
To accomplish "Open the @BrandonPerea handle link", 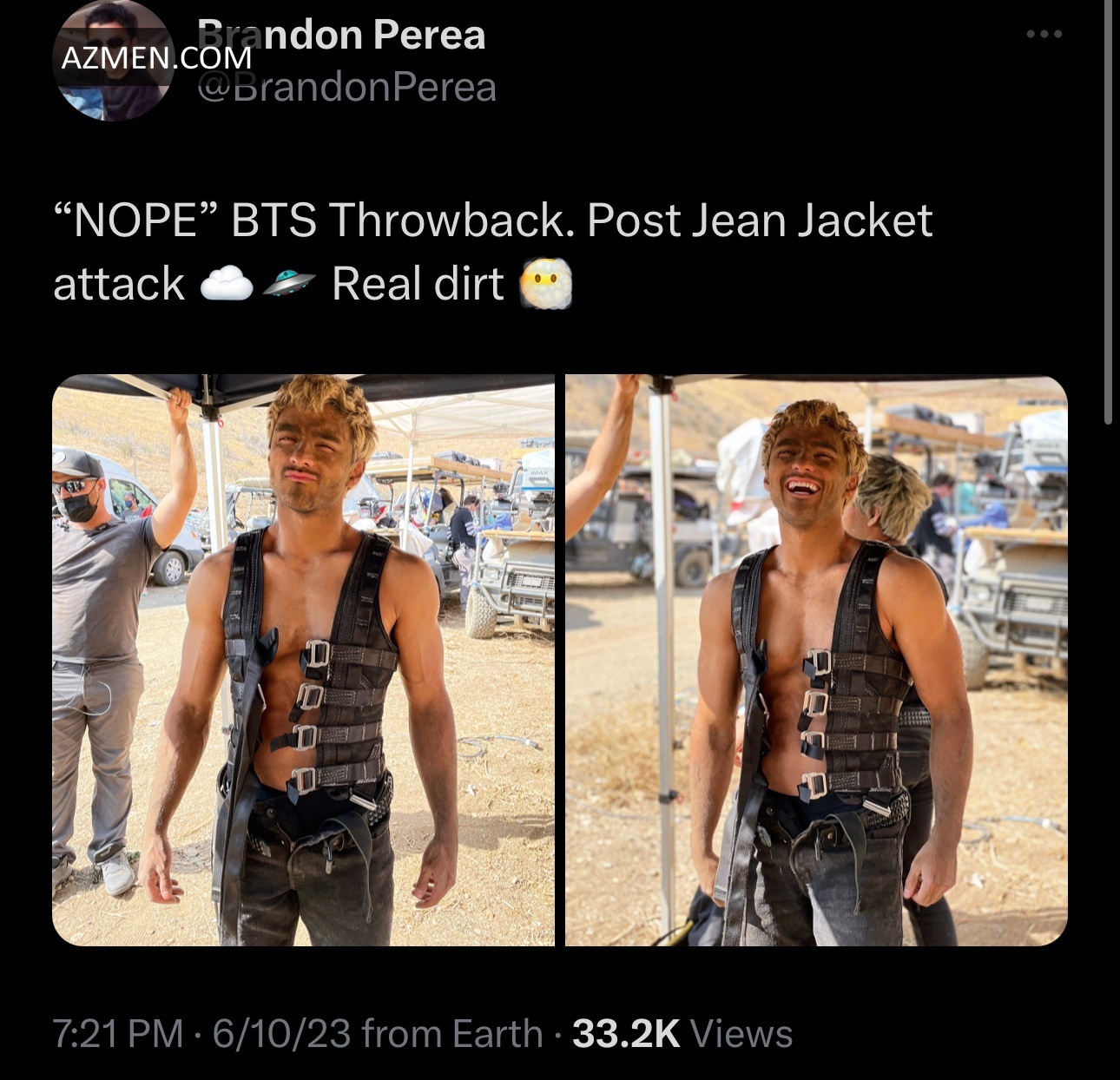I will coord(346,87).
